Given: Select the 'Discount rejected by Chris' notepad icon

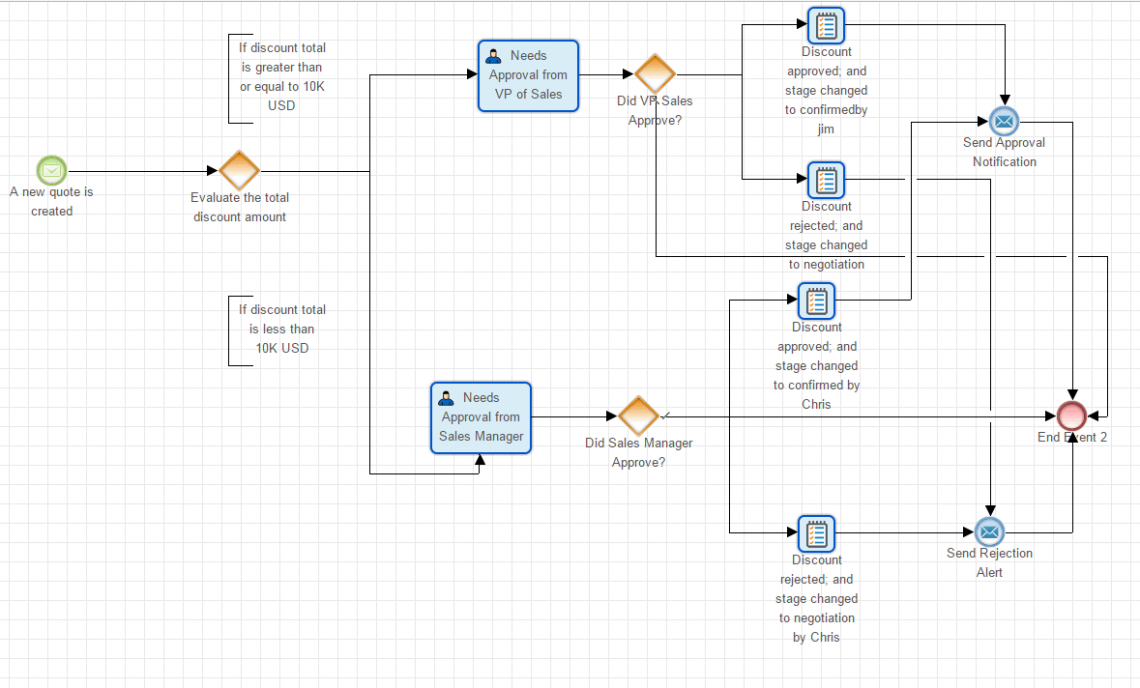Looking at the screenshot, I should (816, 534).
